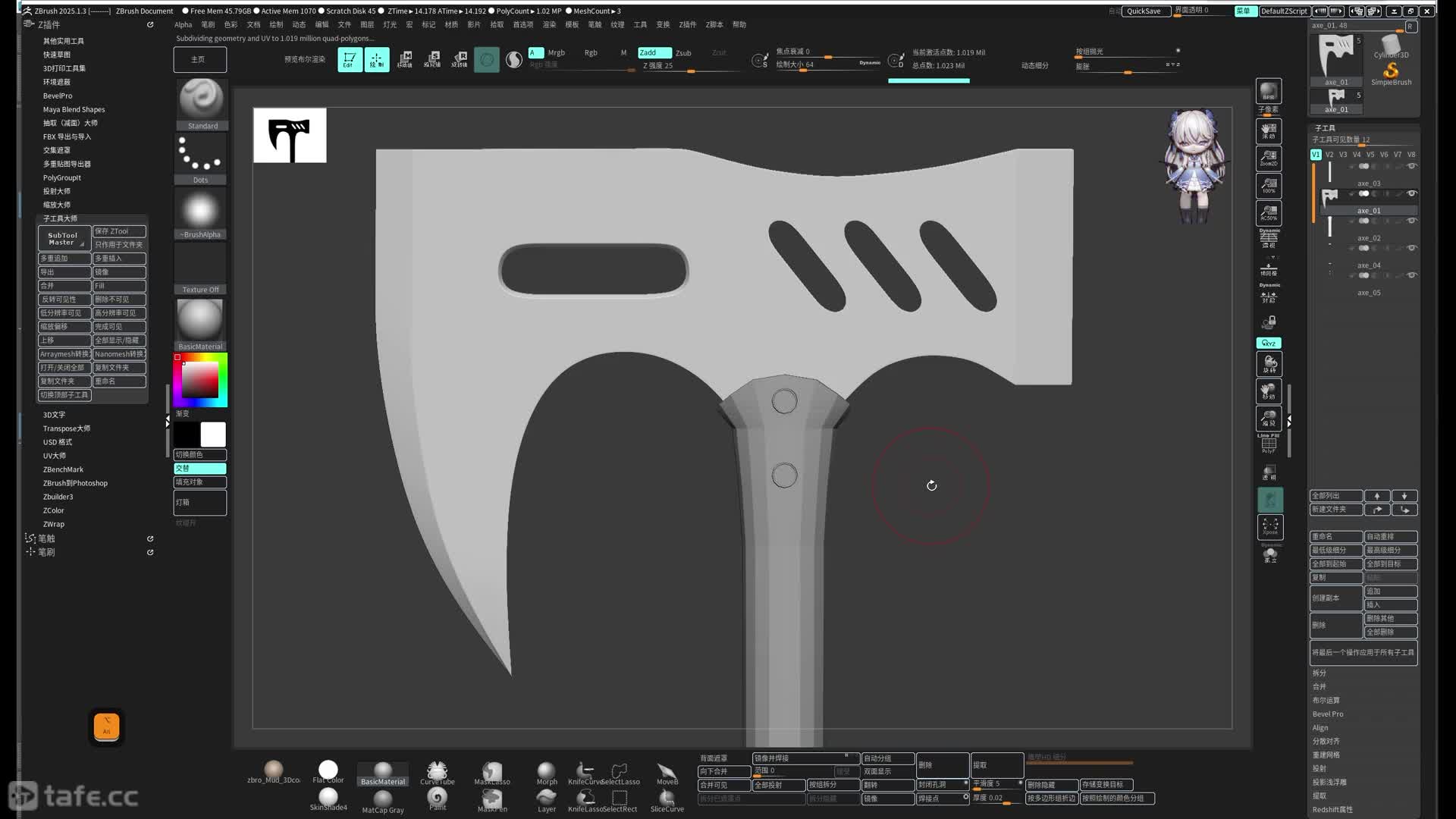Toggle axe_03 subtool visibility eye

click(1411, 166)
